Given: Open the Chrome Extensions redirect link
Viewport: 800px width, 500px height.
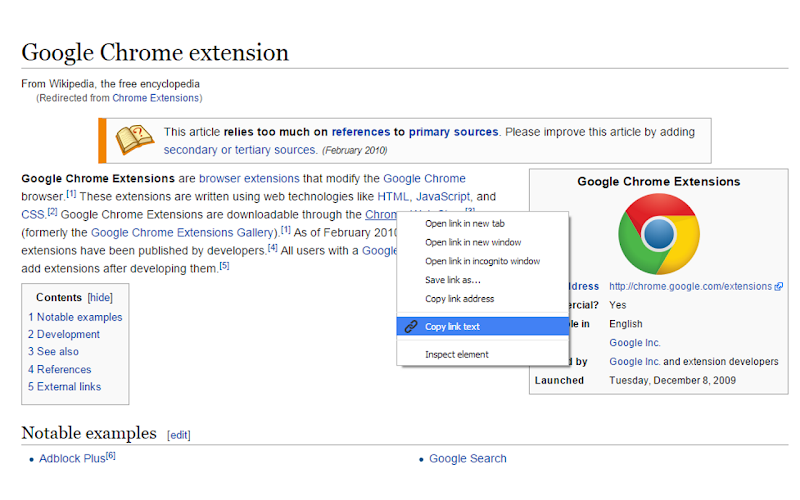Looking at the screenshot, I should point(156,98).
